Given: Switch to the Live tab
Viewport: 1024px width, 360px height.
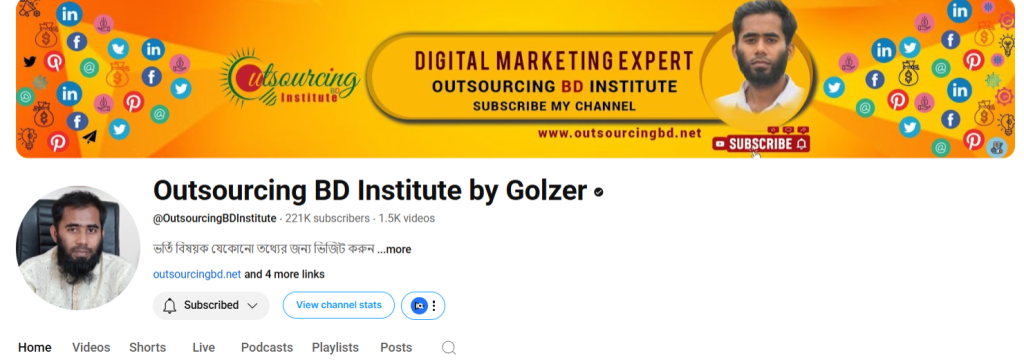Looking at the screenshot, I should (204, 348).
